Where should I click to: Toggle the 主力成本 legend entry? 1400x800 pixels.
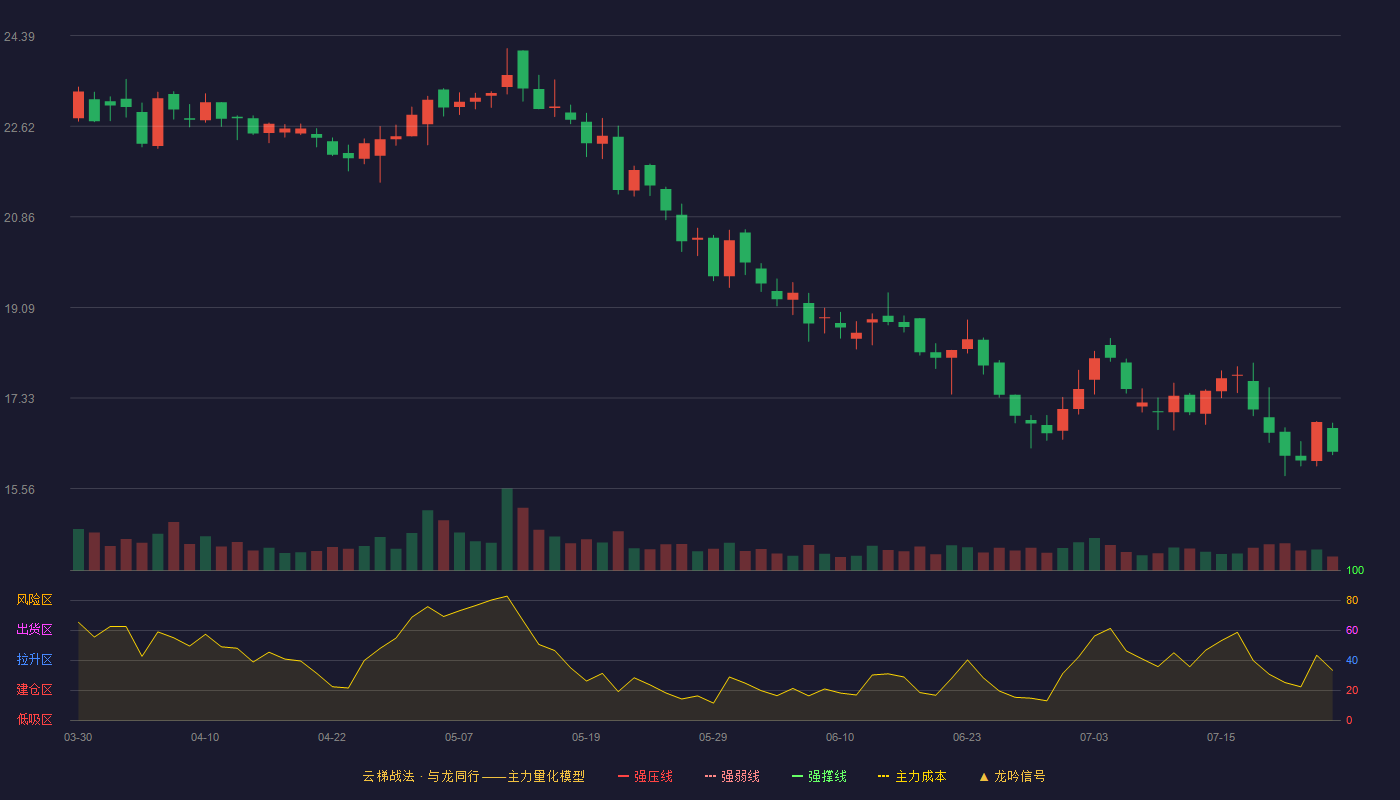[x=912, y=776]
